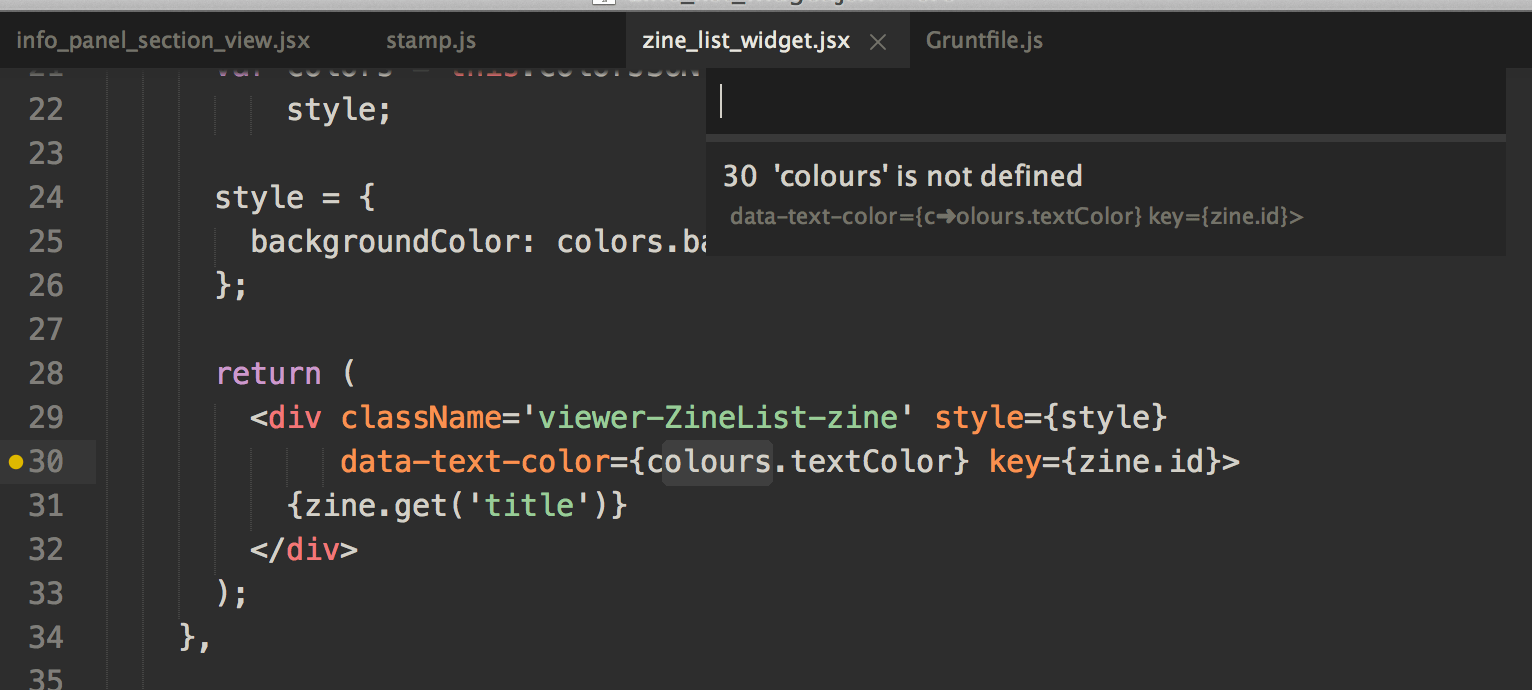The image size is (1532, 690).
Task: Click the 'return' keyword on line 28
Action: point(269,374)
